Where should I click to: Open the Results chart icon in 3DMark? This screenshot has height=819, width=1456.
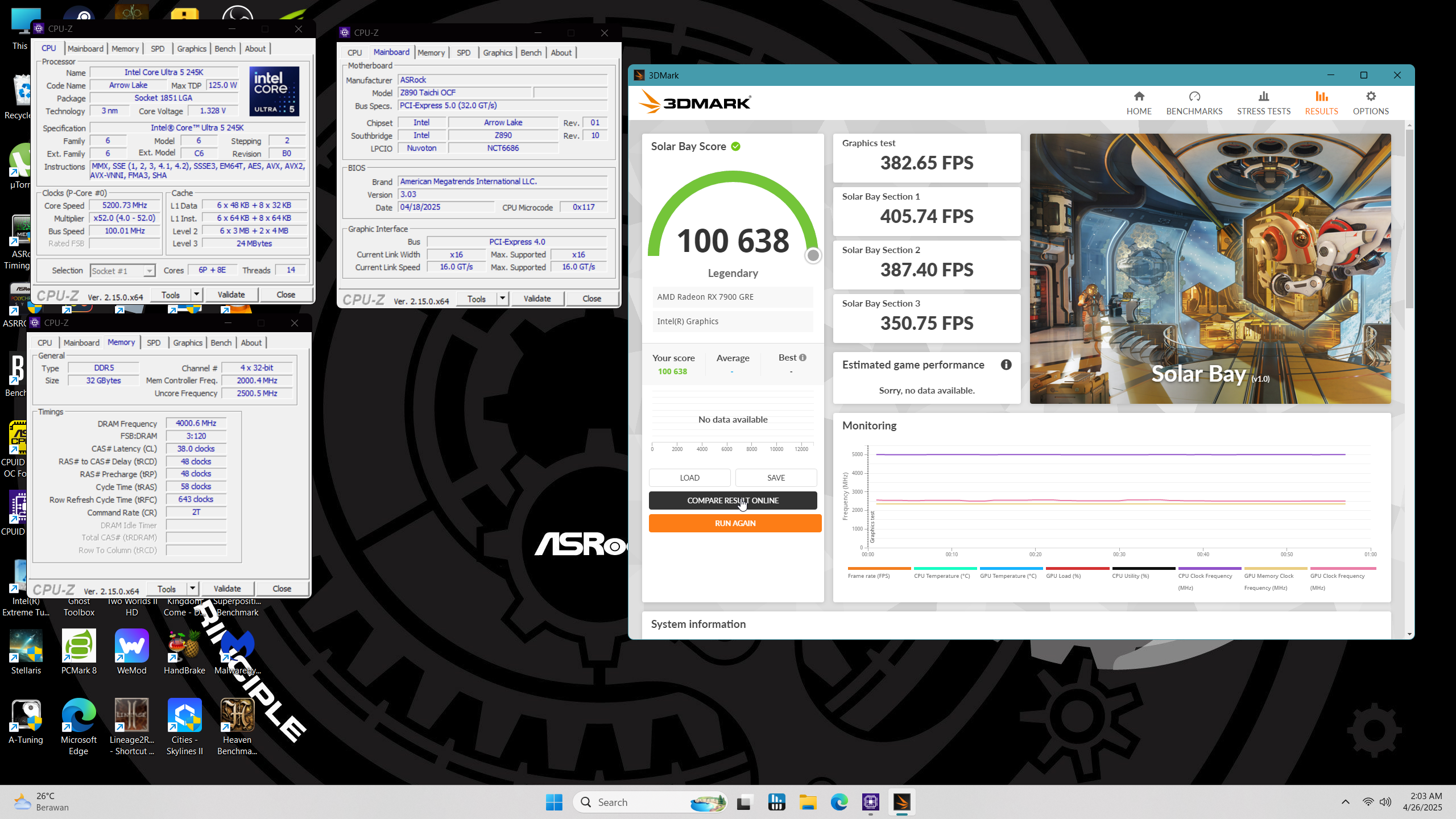click(1321, 97)
